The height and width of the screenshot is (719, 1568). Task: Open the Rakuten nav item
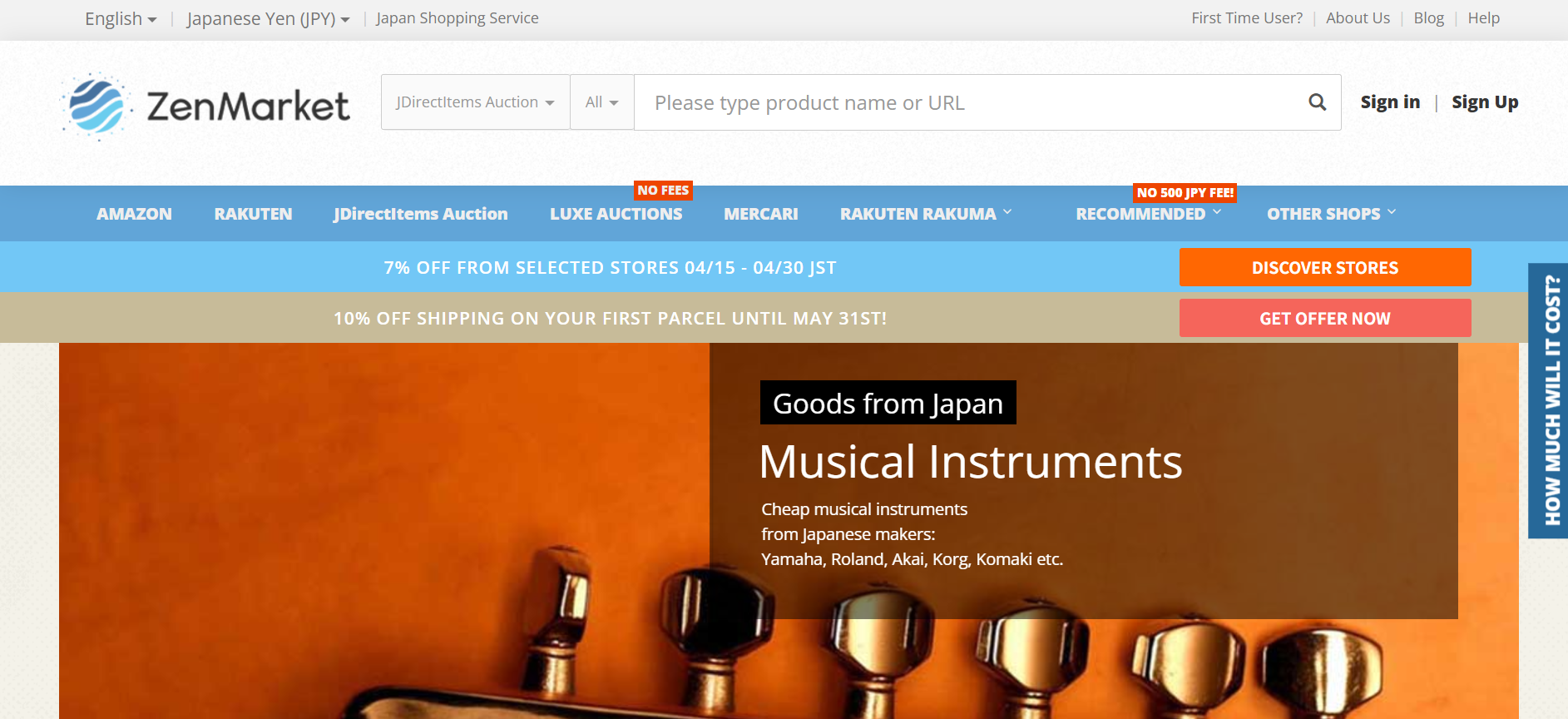(x=253, y=214)
